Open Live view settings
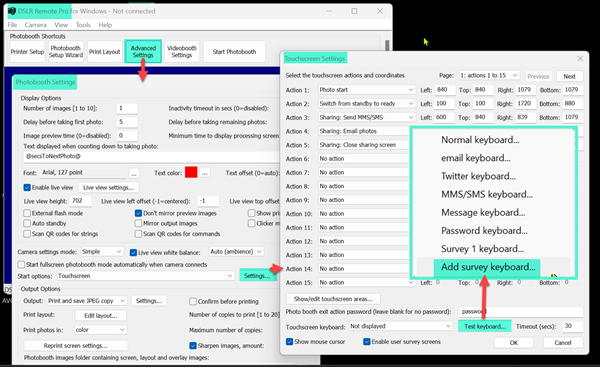600x367 pixels. [109, 188]
